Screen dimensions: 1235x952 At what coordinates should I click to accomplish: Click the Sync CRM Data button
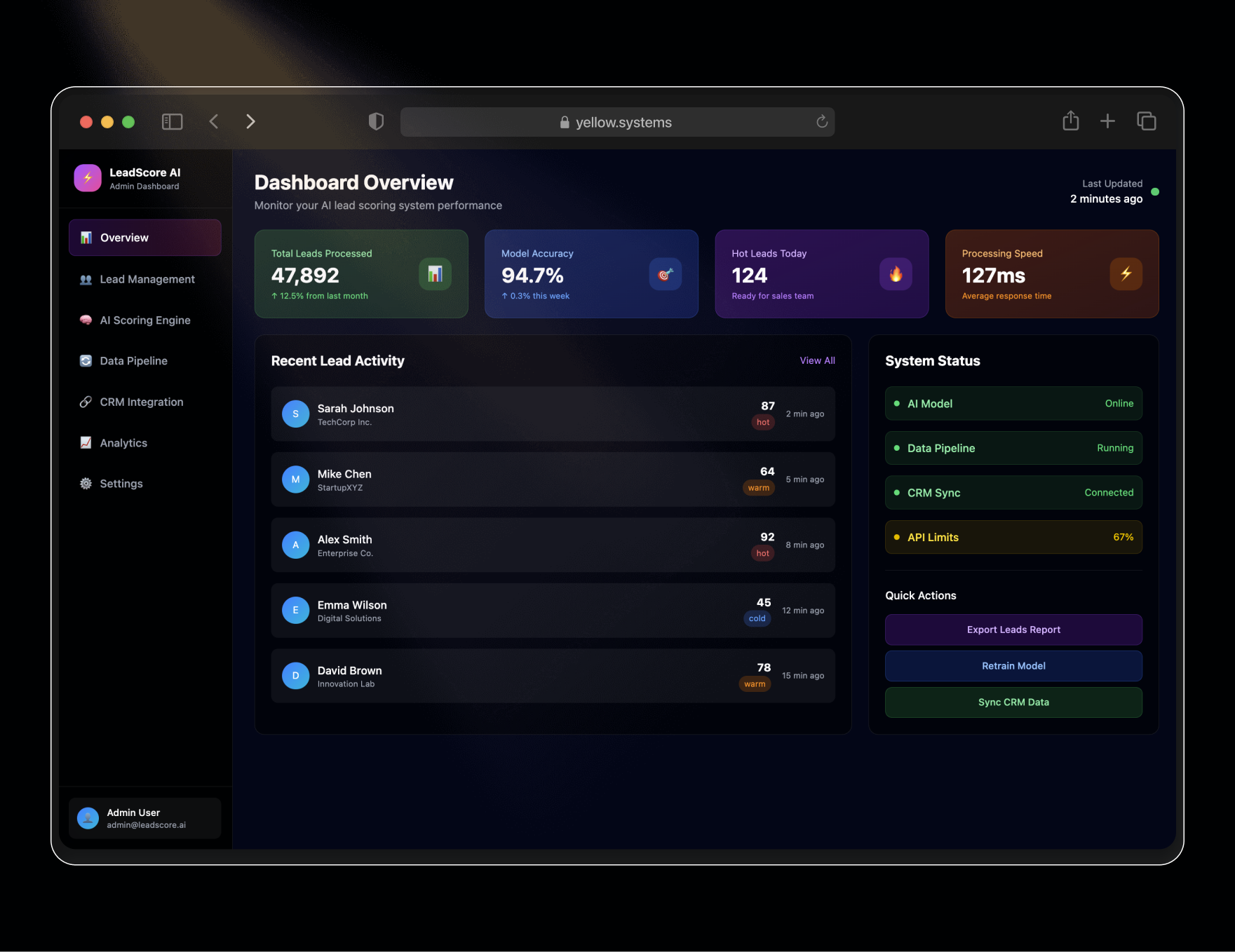[1013, 702]
